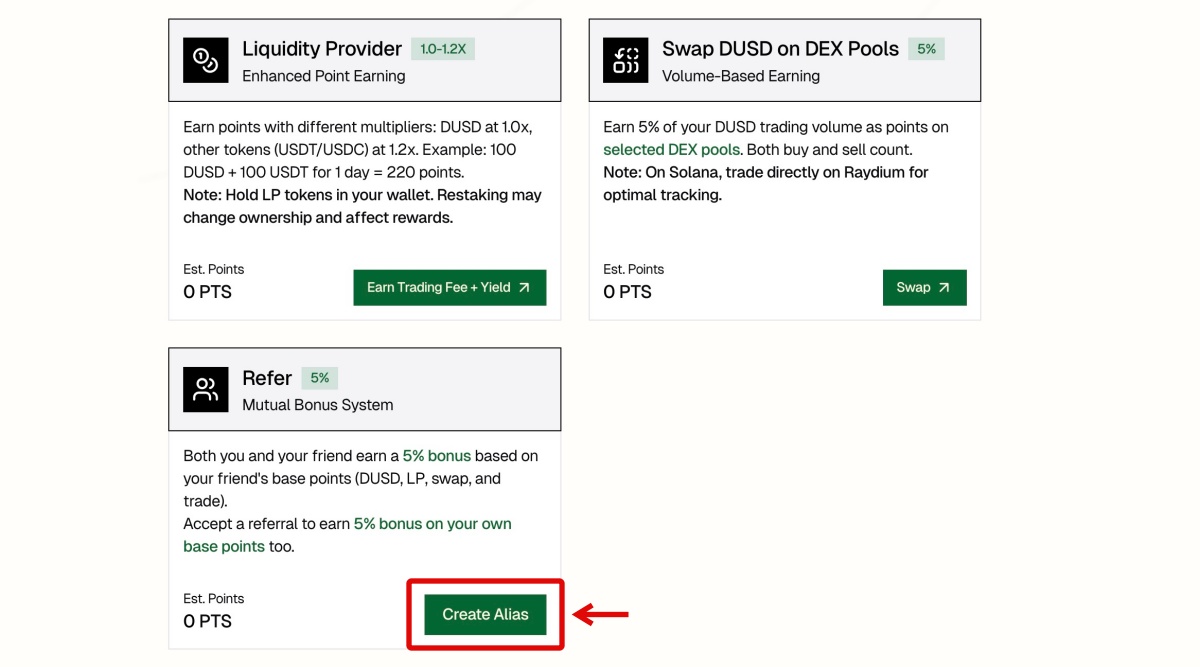Viewport: 1200px width, 667px height.
Task: Click the arrow icon in Swap button
Action: pyautogui.click(x=945, y=288)
